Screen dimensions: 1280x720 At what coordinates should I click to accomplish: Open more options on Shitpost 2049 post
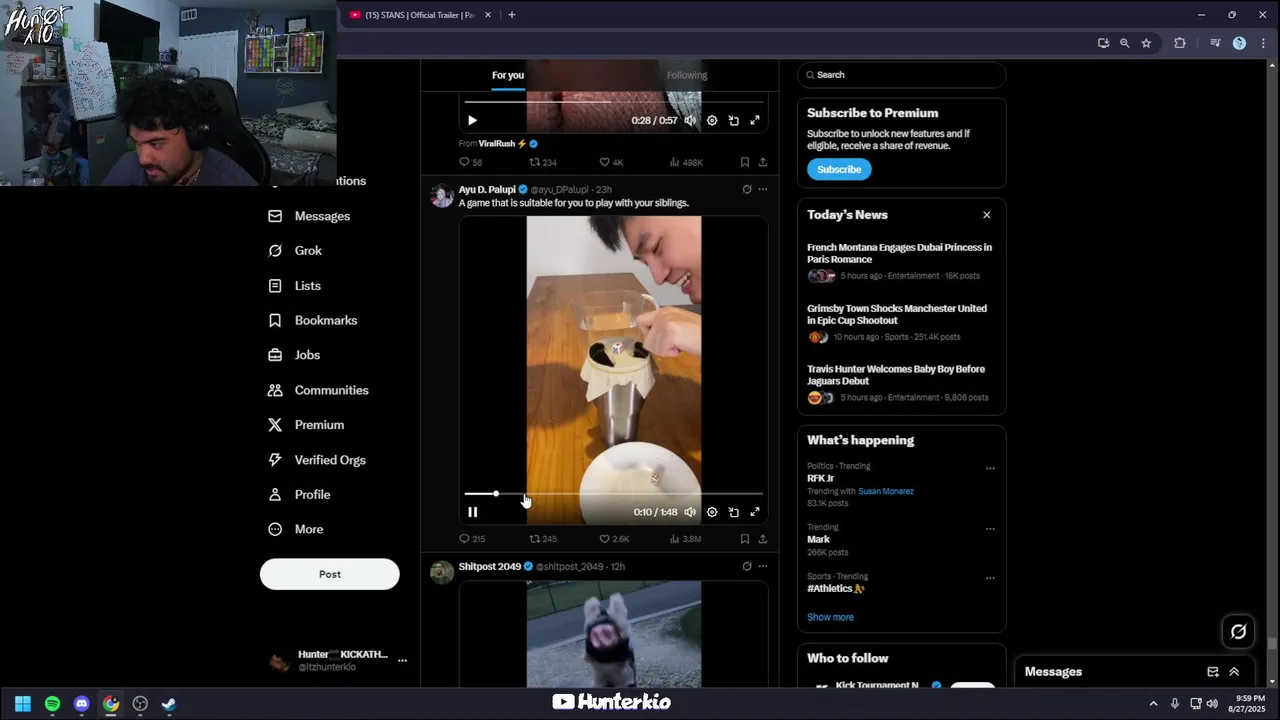pos(763,566)
